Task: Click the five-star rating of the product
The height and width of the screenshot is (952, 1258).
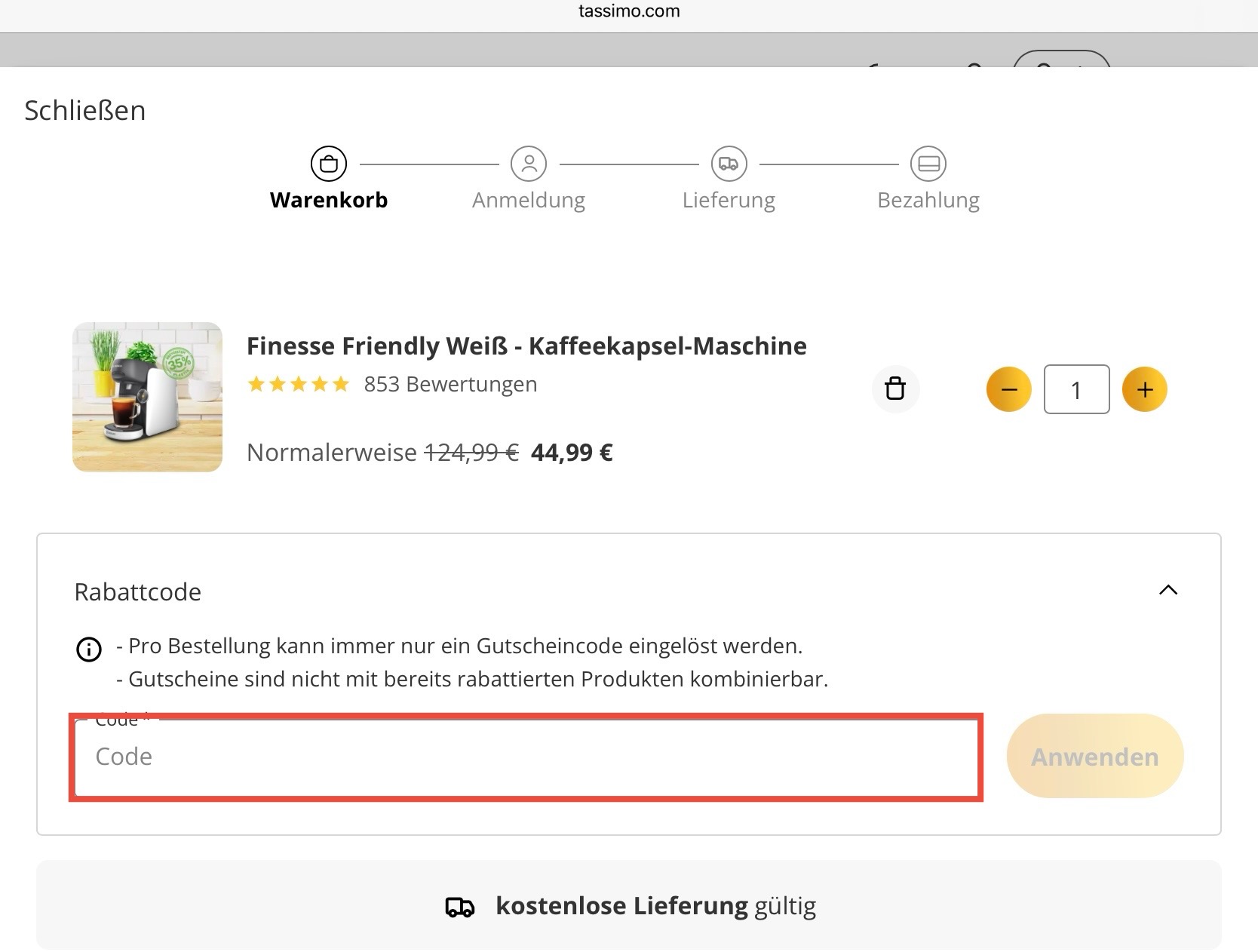Action: click(299, 384)
